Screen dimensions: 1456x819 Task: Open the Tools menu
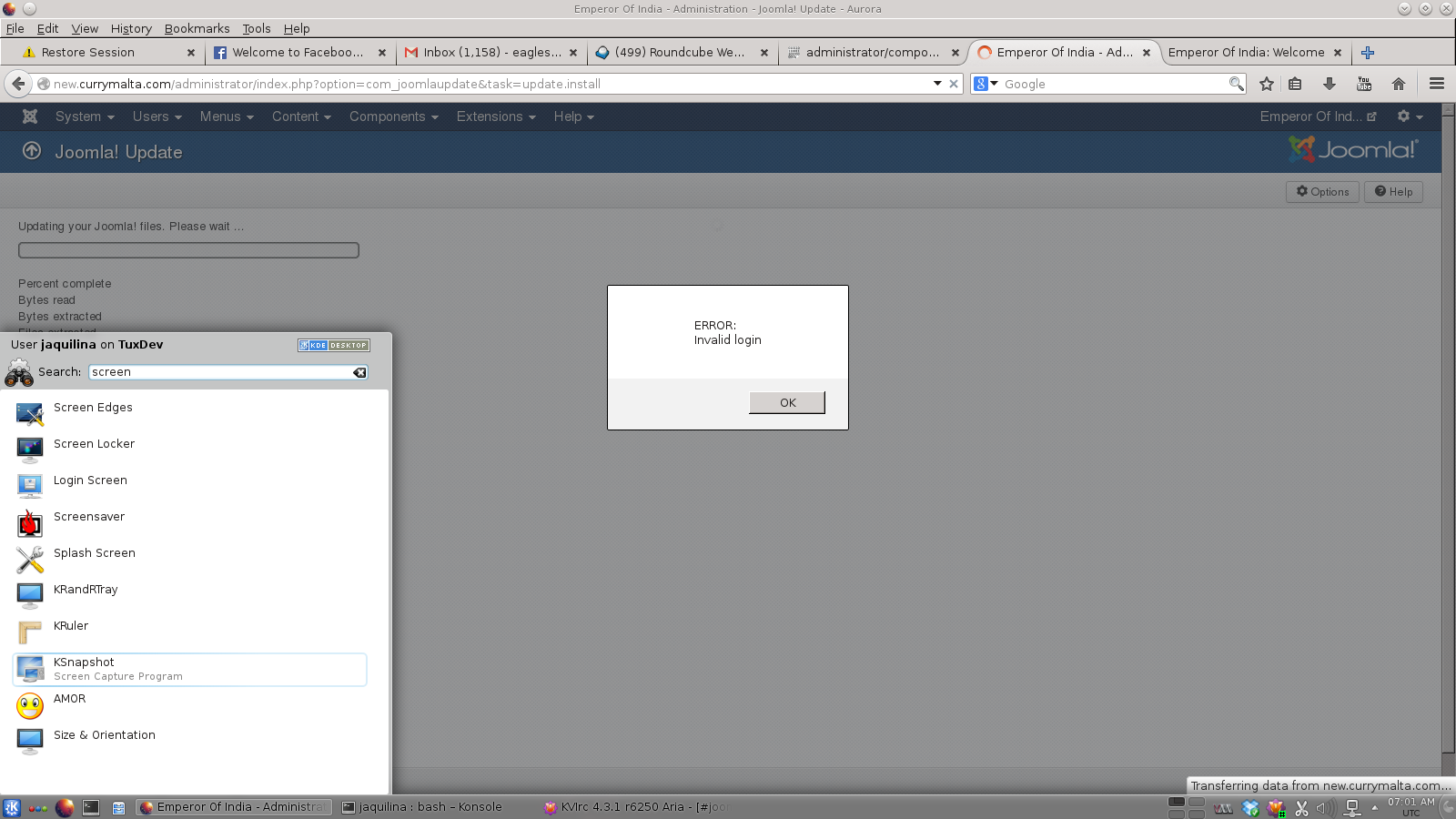click(x=257, y=28)
